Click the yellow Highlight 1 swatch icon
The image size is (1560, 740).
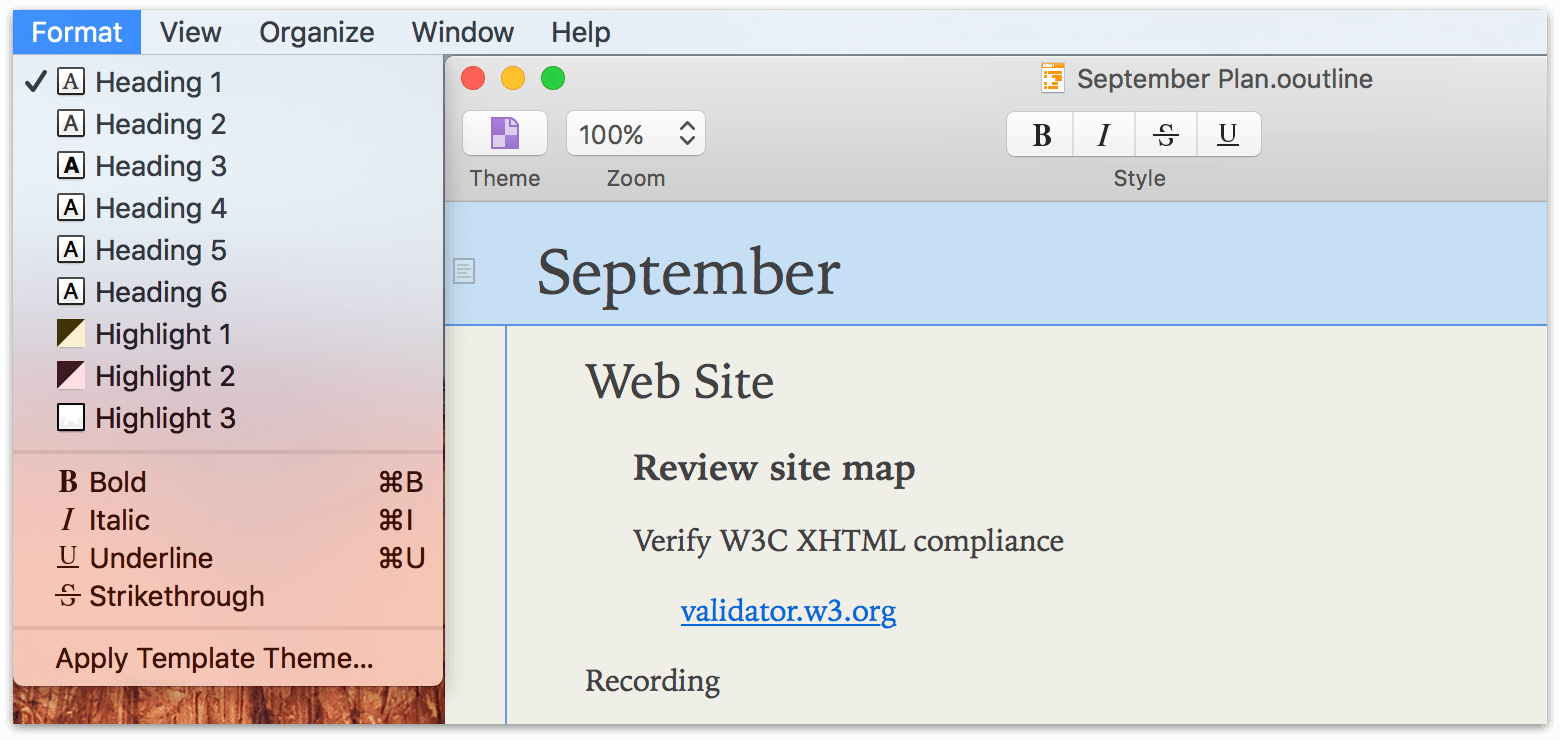coord(71,334)
